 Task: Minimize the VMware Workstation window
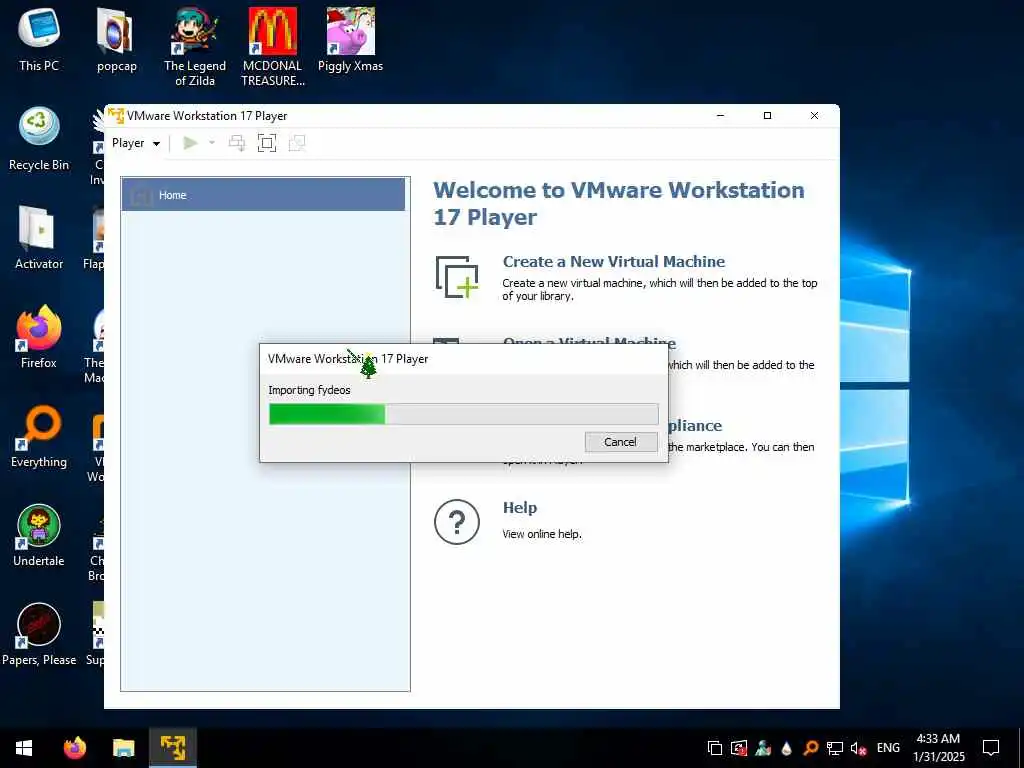coord(720,116)
